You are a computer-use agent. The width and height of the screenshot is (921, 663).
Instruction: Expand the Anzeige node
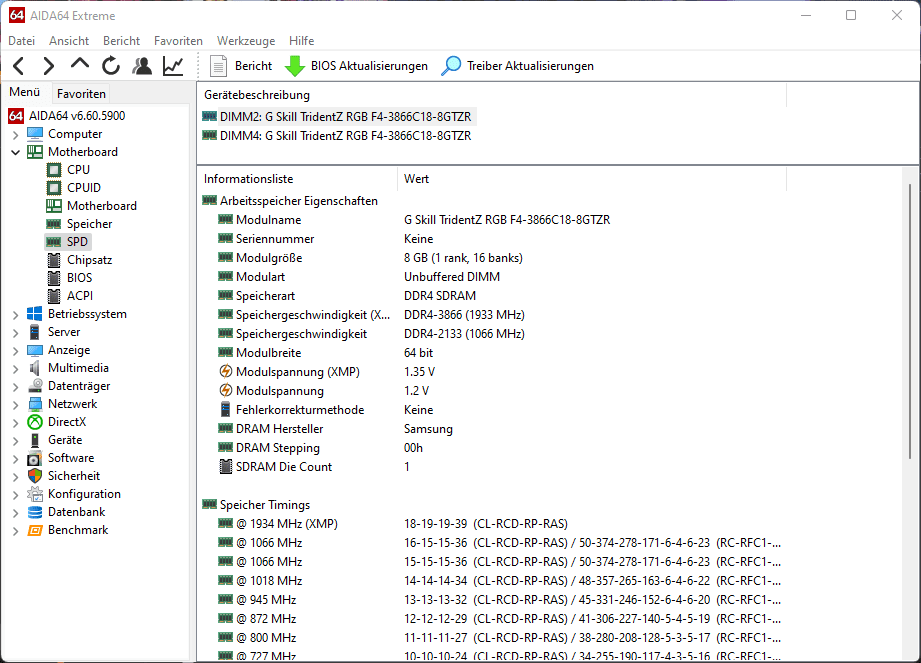[x=16, y=351]
